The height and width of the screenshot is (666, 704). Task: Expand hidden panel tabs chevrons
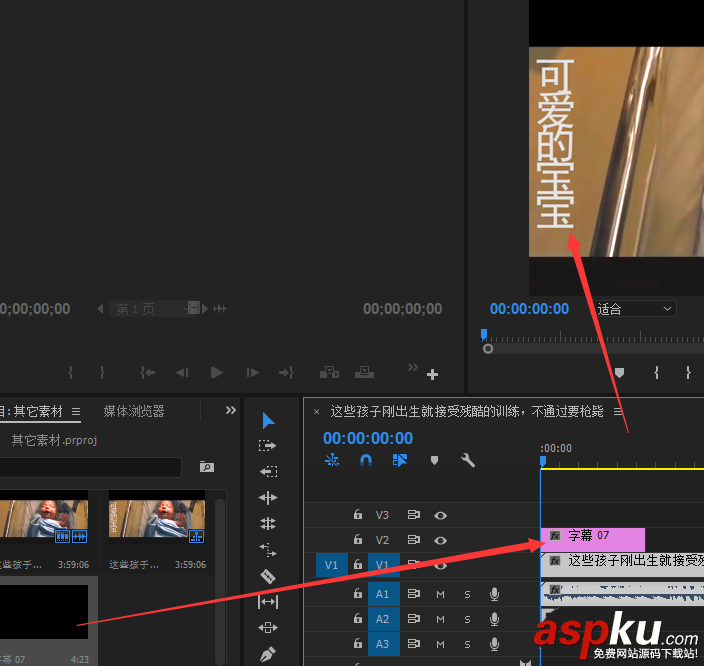pyautogui.click(x=231, y=410)
